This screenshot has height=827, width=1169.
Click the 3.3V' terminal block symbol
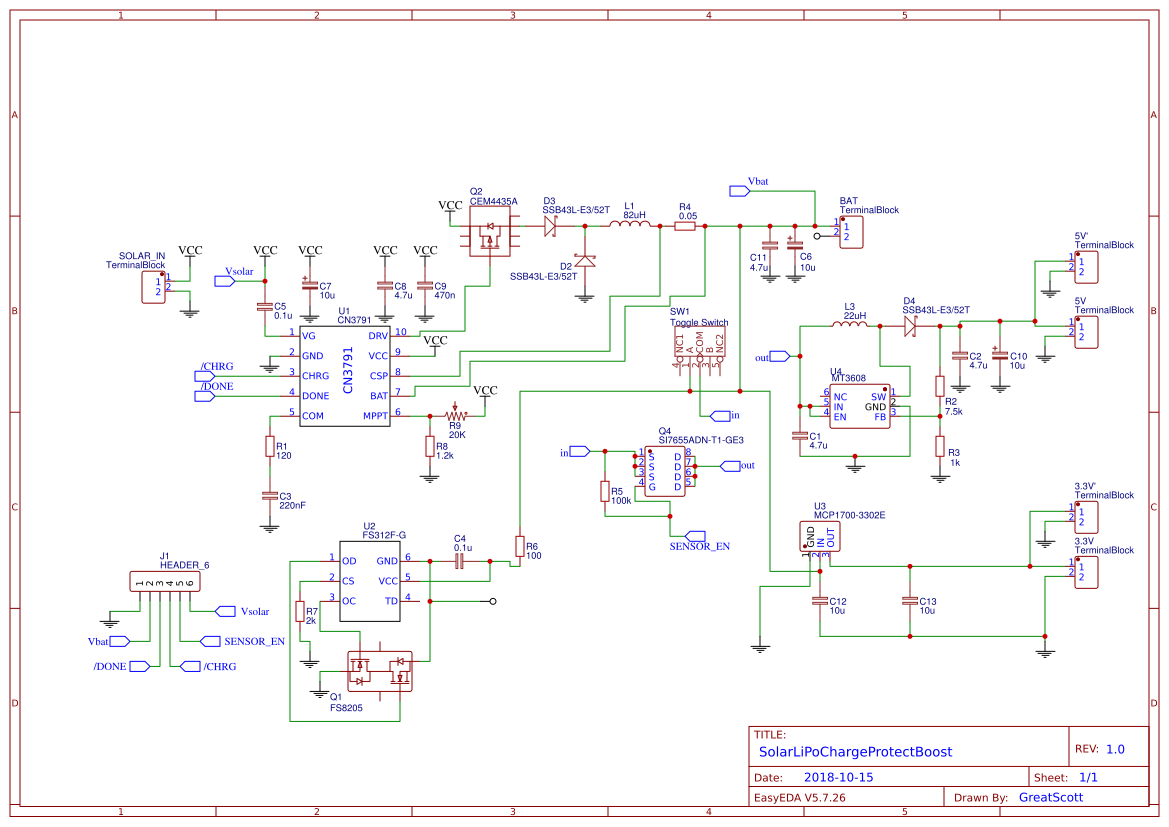pyautogui.click(x=1086, y=517)
